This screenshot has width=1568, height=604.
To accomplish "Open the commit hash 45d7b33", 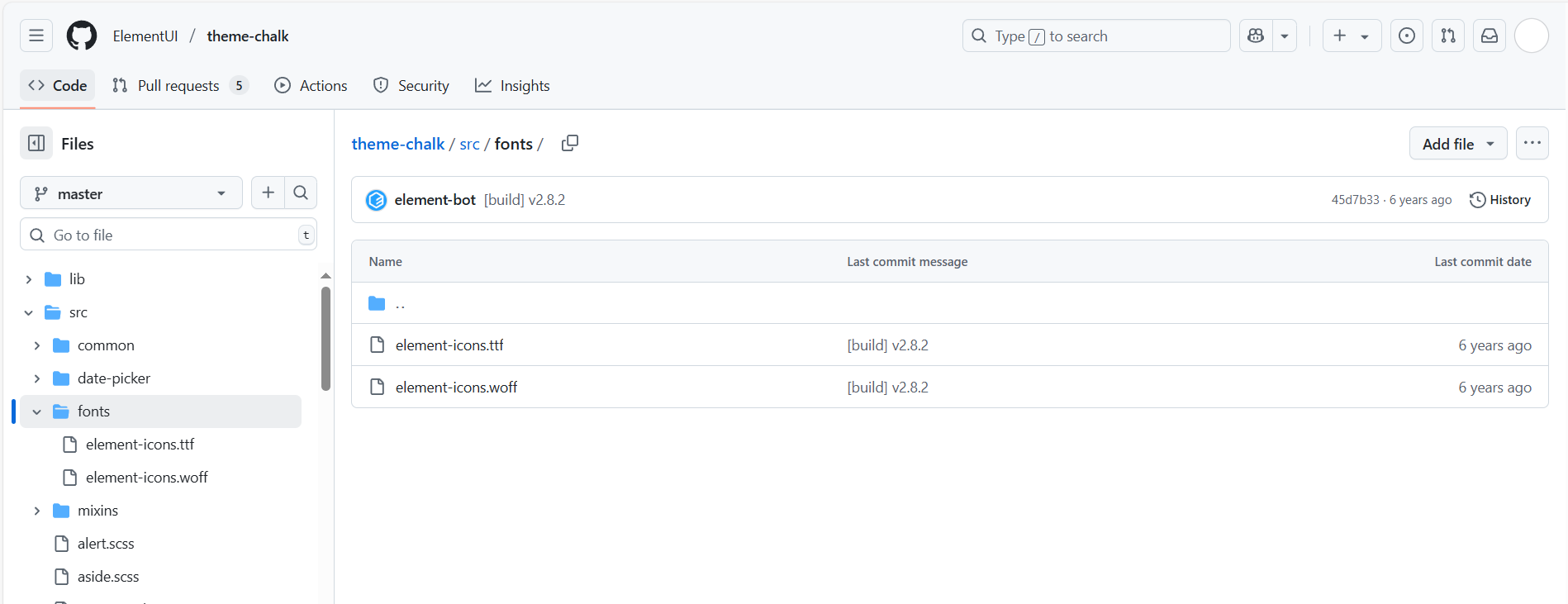I will coord(1355,200).
